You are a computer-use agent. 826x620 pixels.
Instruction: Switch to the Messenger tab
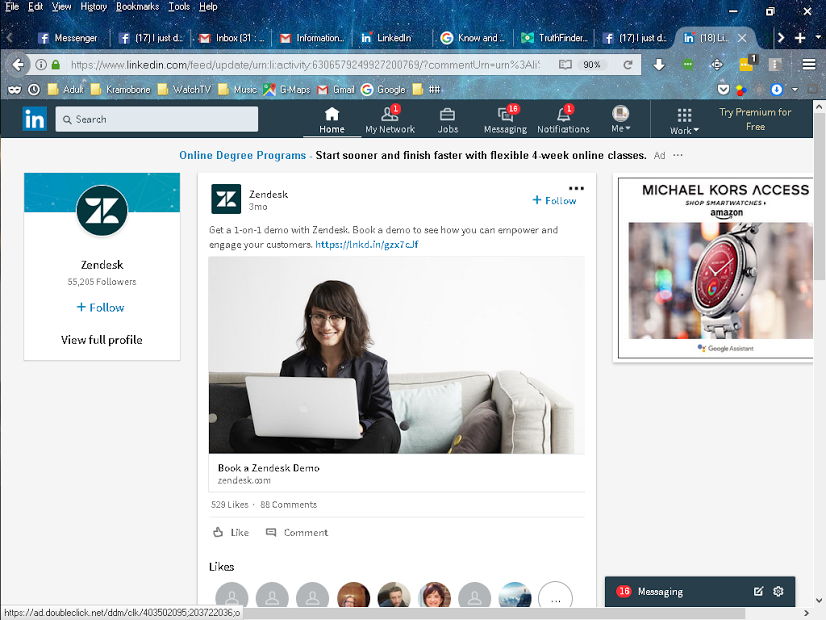[68, 38]
